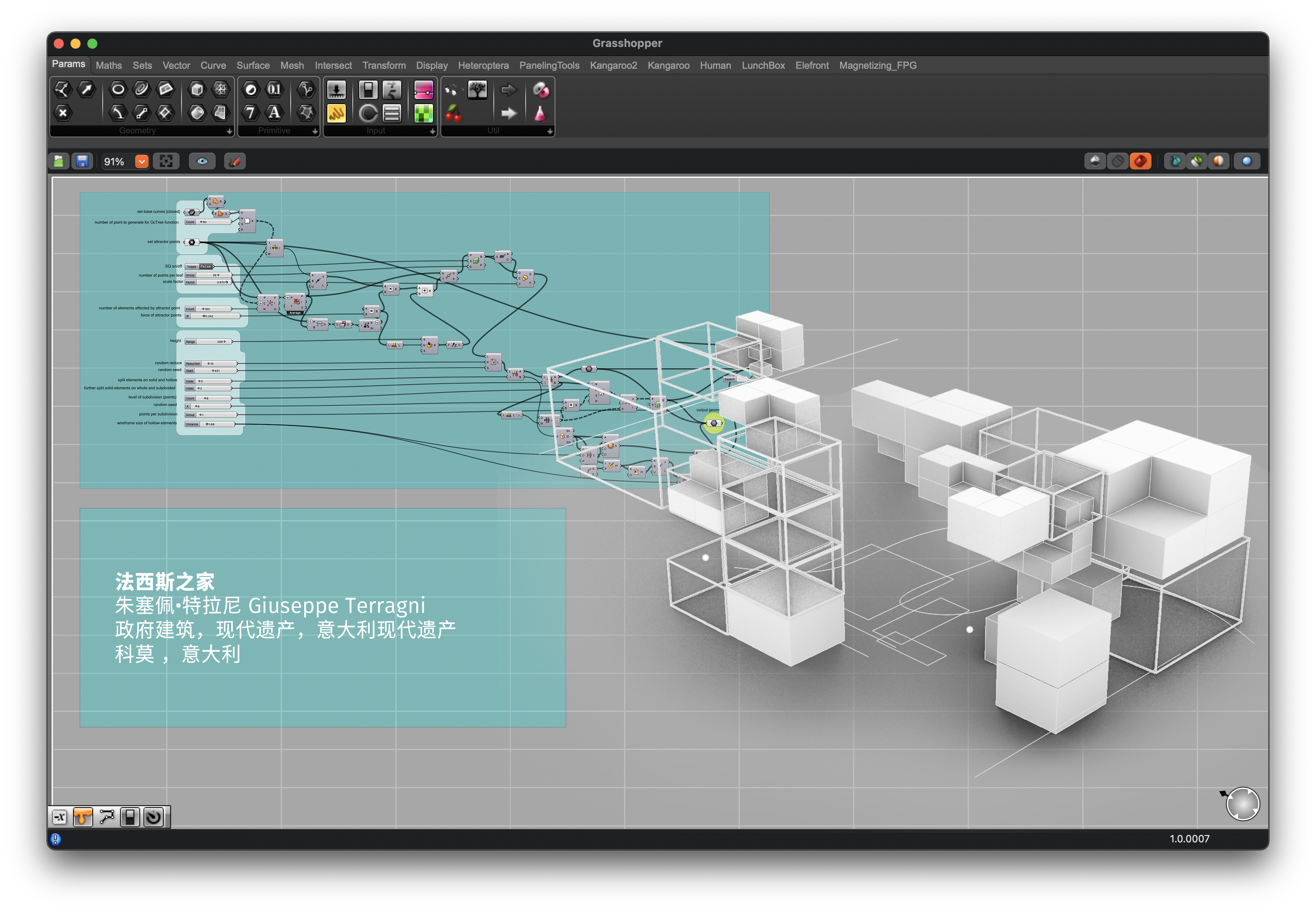
Task: Toggle the preview eye button
Action: tap(202, 162)
